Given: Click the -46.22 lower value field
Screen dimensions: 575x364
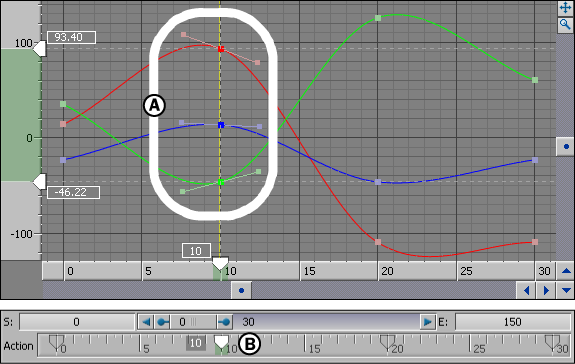Looking at the screenshot, I should click(73, 192).
